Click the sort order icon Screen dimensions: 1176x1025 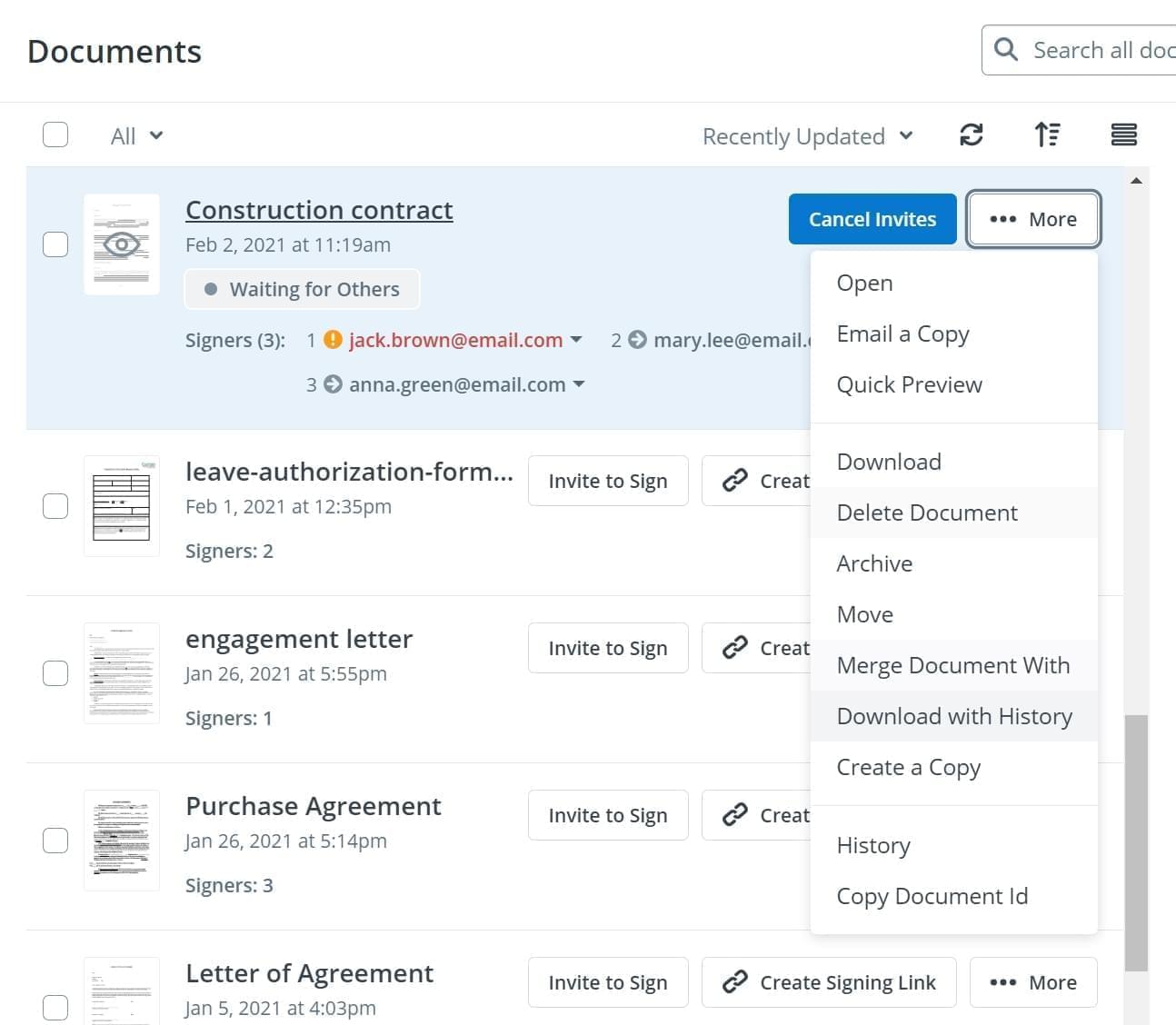[x=1047, y=135]
